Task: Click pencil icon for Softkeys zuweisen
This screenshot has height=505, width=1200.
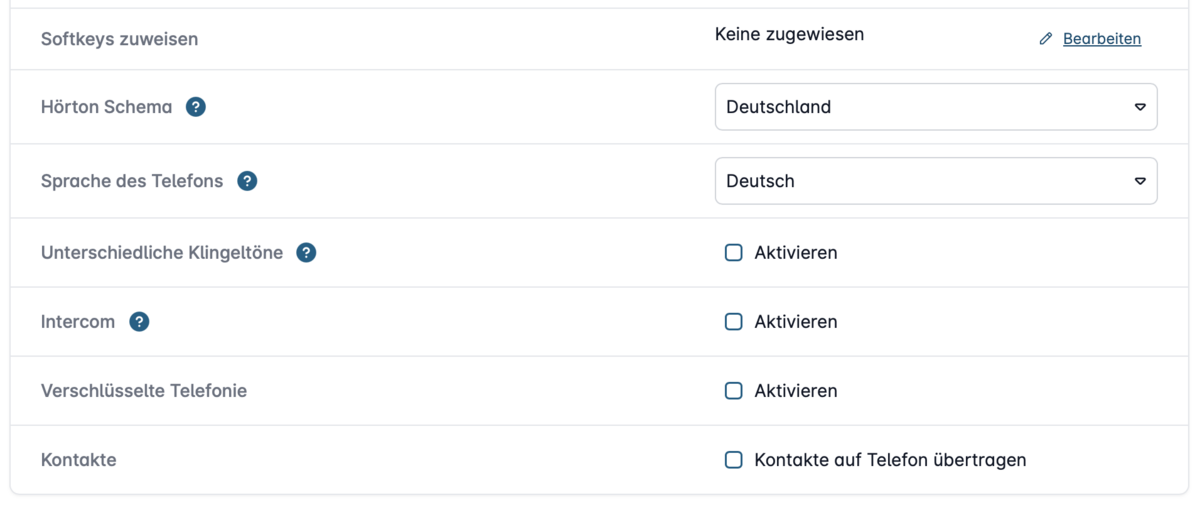Action: 1046,39
